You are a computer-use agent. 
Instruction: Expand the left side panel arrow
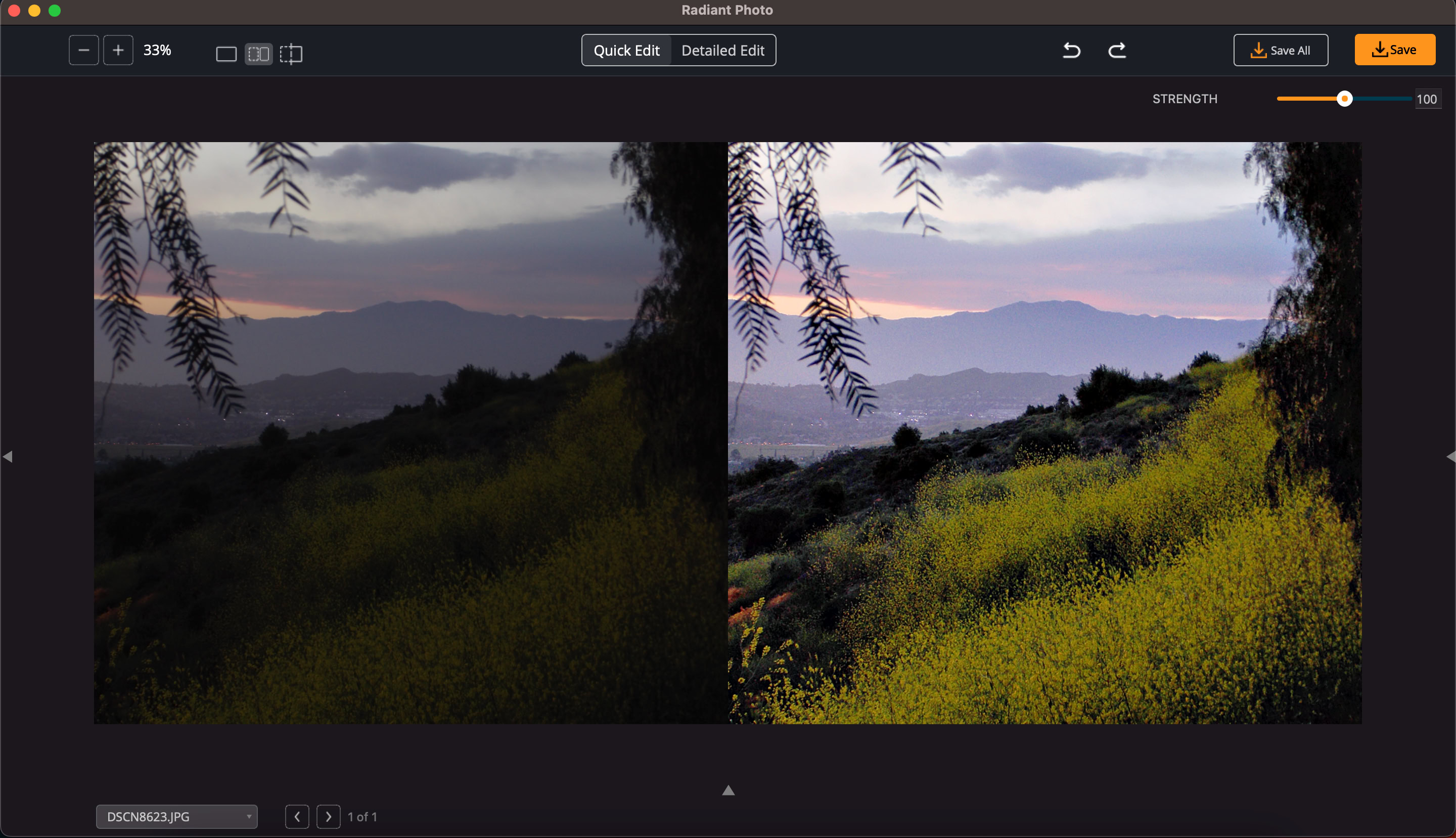[x=8, y=456]
